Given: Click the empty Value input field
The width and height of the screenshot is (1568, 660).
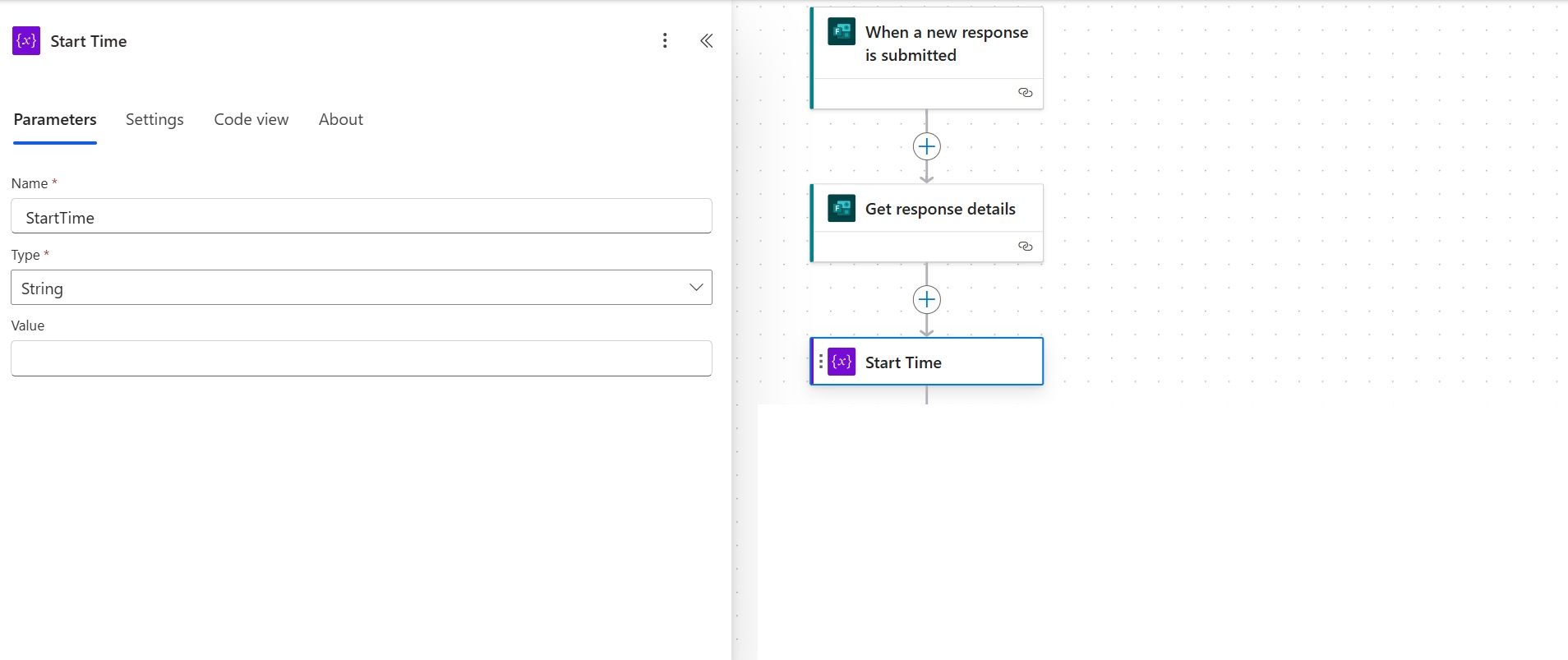Looking at the screenshot, I should 362,358.
